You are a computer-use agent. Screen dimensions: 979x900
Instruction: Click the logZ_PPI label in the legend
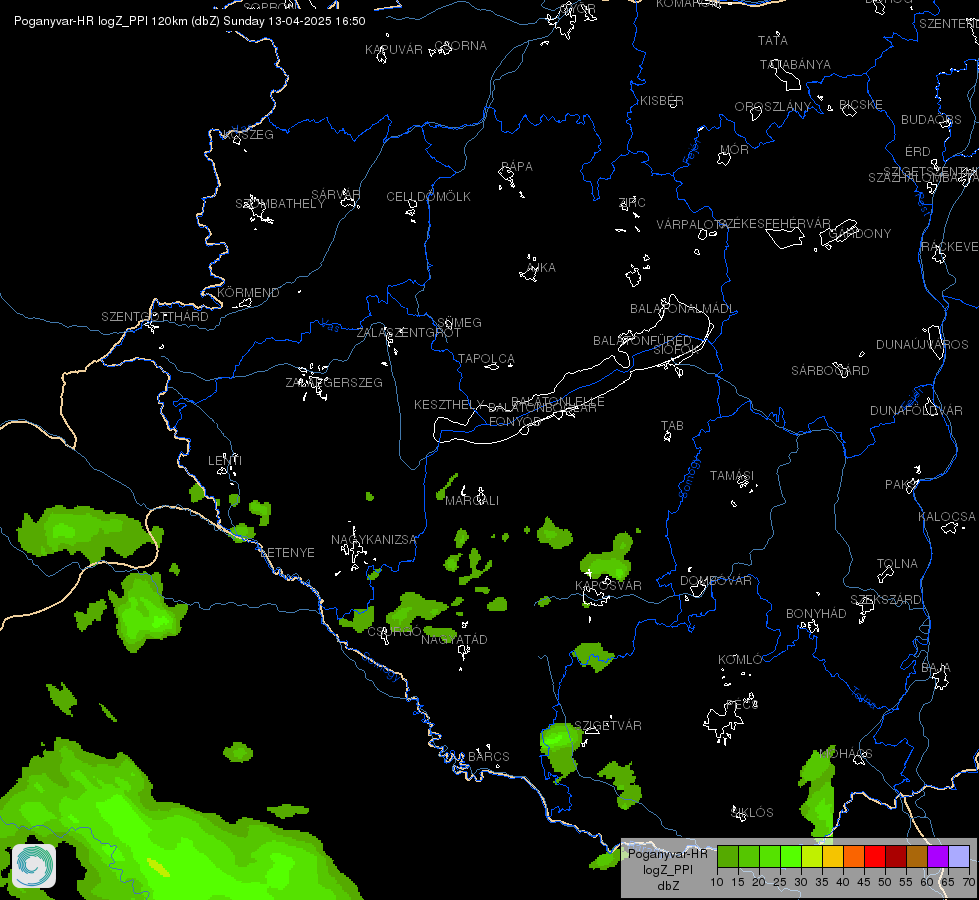point(667,869)
